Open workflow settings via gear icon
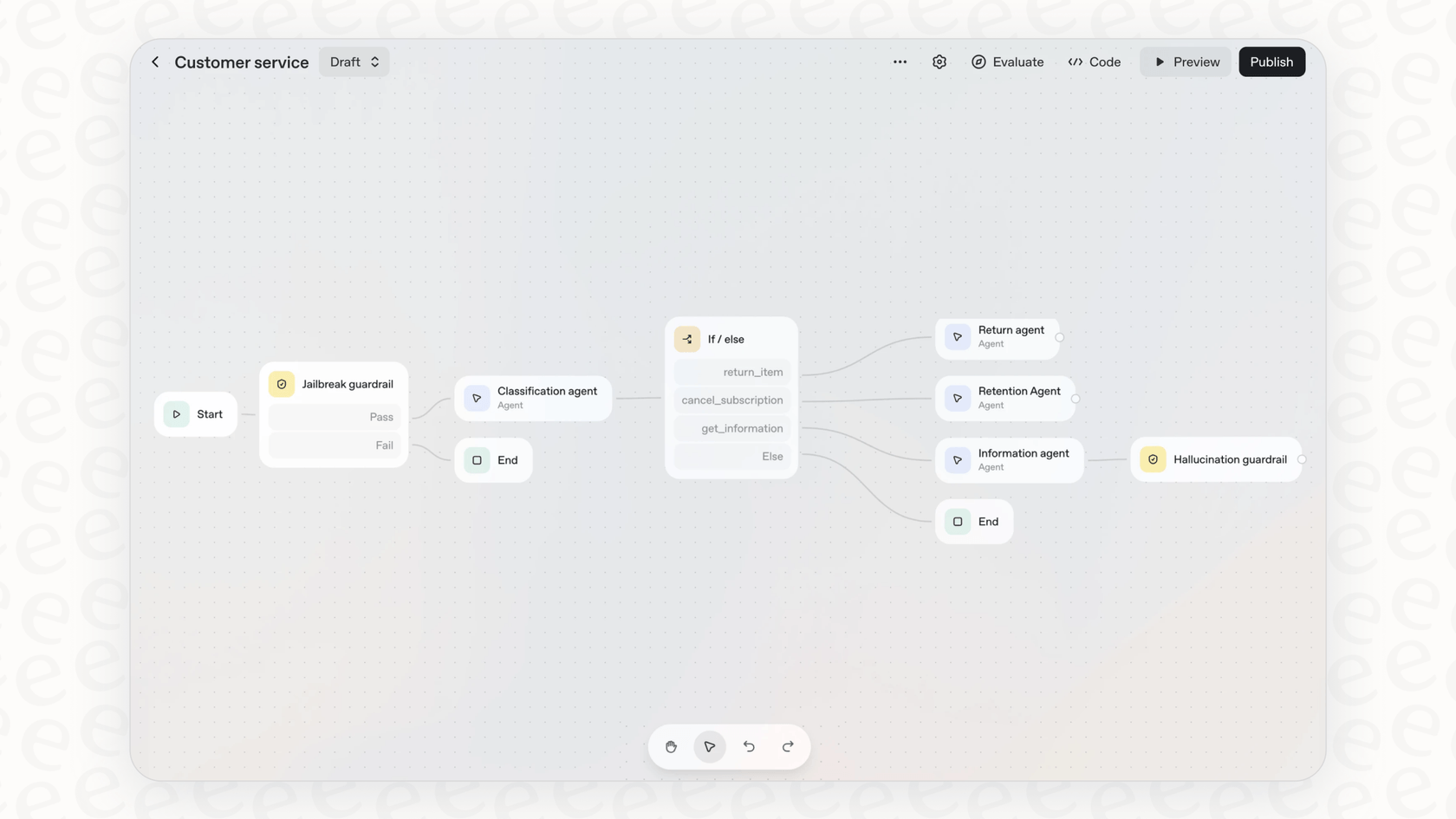The width and height of the screenshot is (1456, 819). coord(939,62)
